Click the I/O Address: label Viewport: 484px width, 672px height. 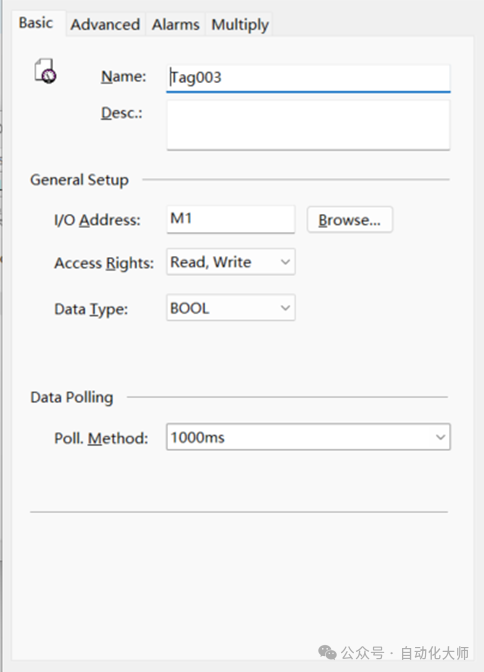(97, 220)
